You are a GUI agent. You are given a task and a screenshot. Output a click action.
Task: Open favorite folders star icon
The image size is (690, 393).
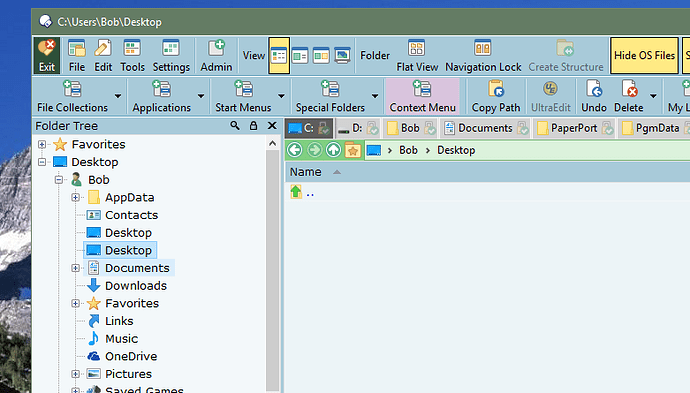click(352, 150)
